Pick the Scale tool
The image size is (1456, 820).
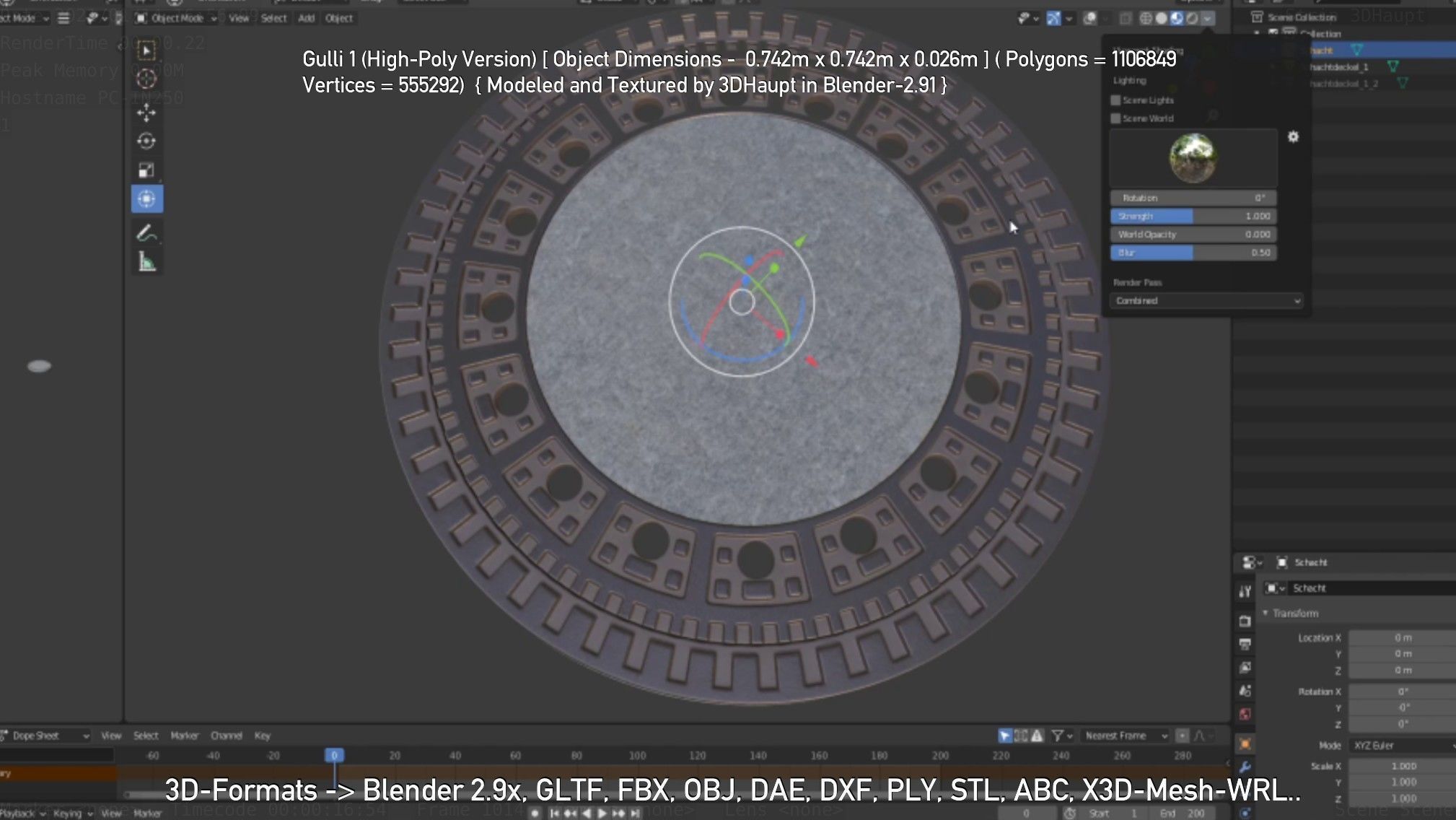[x=146, y=170]
